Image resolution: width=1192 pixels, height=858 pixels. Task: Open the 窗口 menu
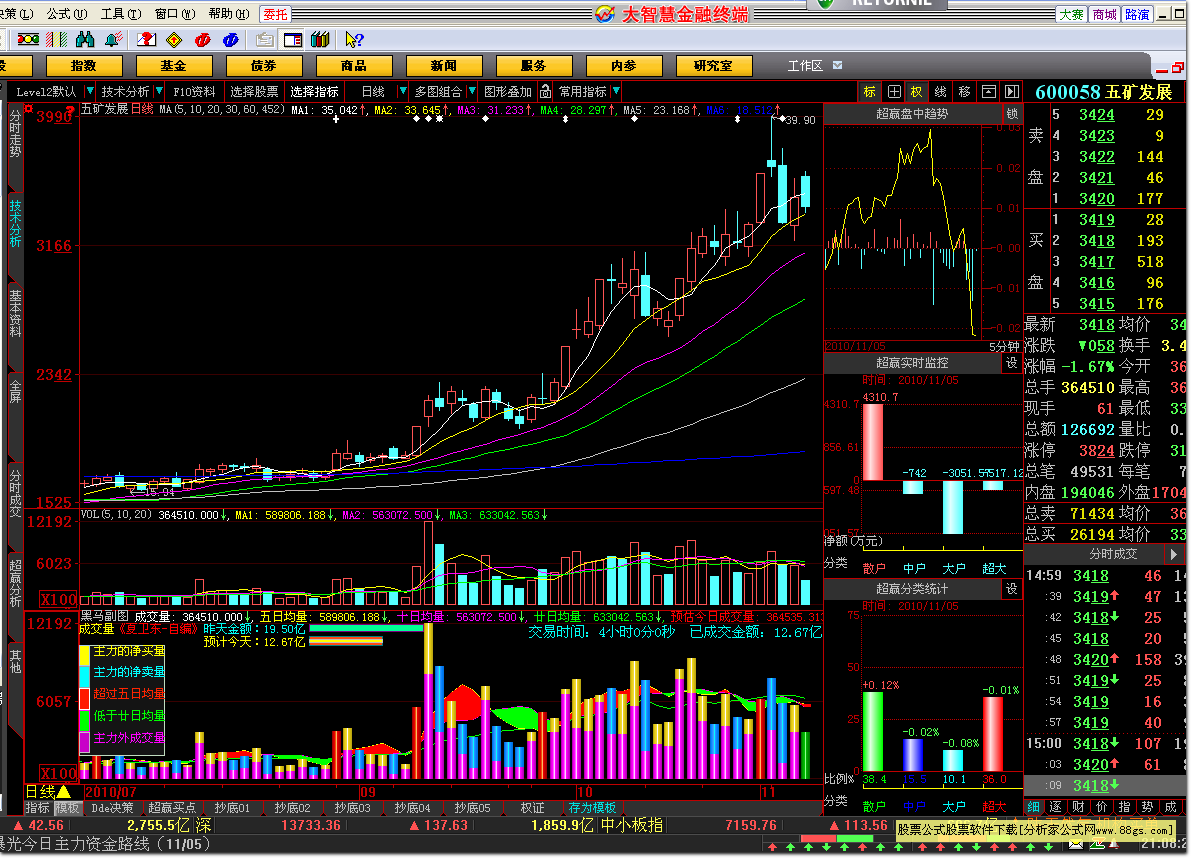tap(175, 14)
